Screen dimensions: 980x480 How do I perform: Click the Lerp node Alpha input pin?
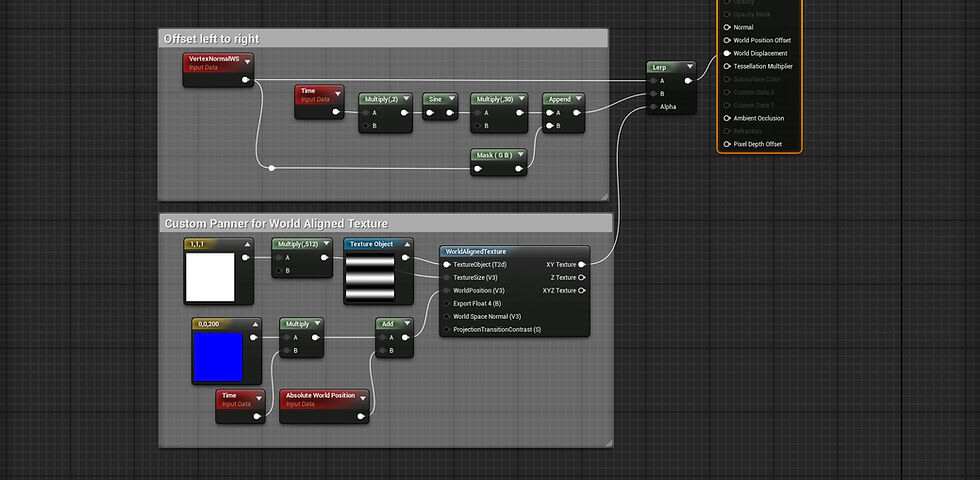tap(654, 107)
